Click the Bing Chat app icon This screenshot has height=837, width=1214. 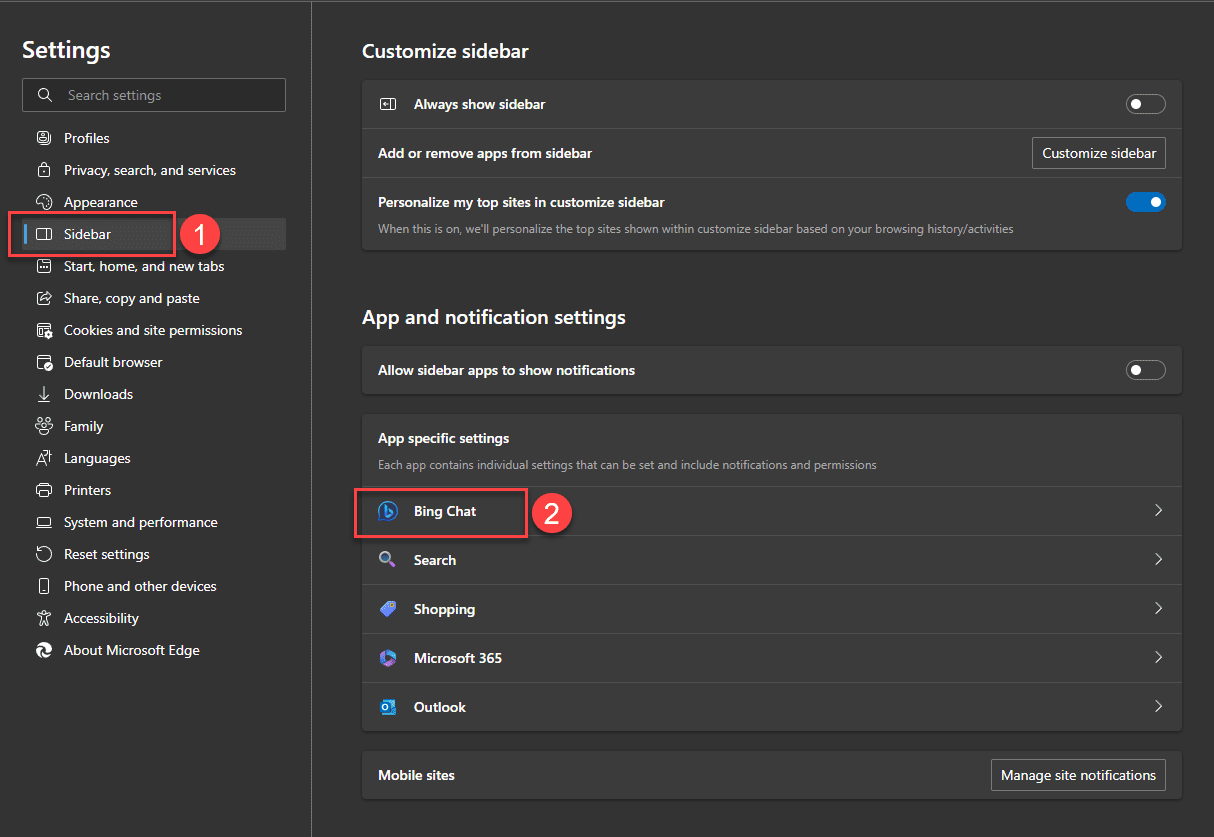click(388, 511)
